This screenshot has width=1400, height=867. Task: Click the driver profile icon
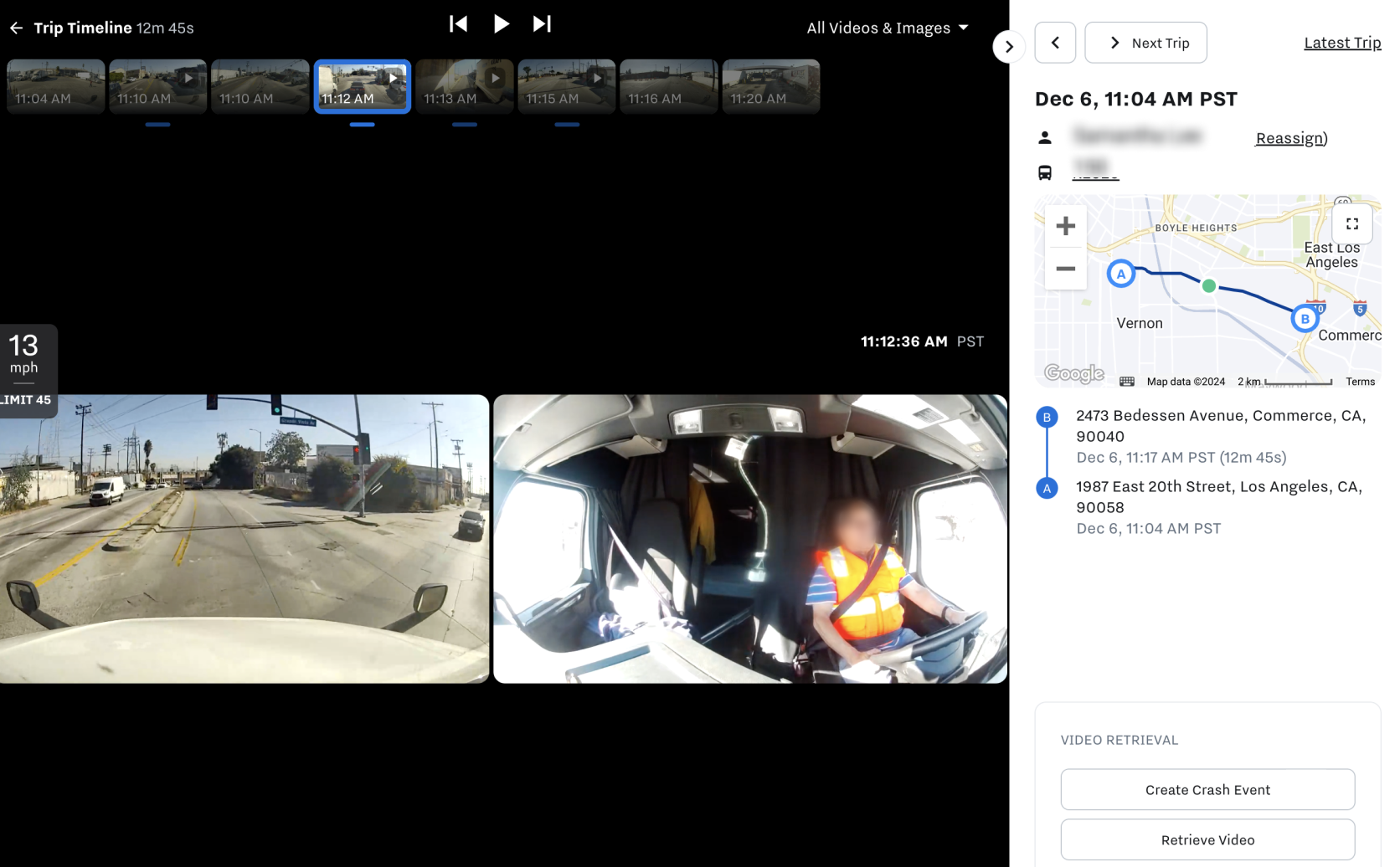[1045, 137]
